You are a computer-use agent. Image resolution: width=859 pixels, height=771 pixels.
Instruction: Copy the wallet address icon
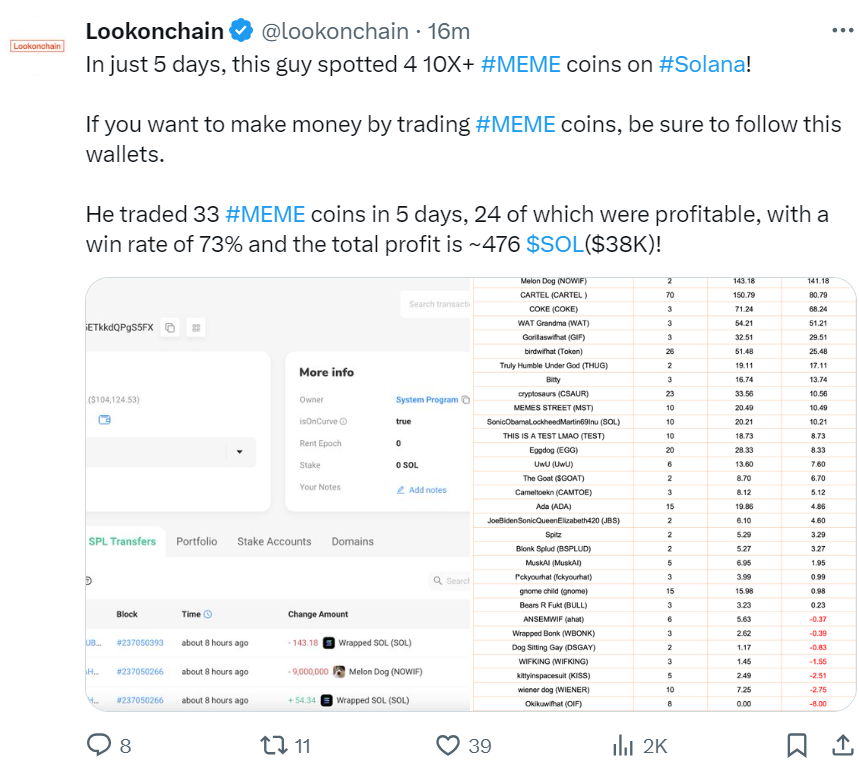[170, 328]
